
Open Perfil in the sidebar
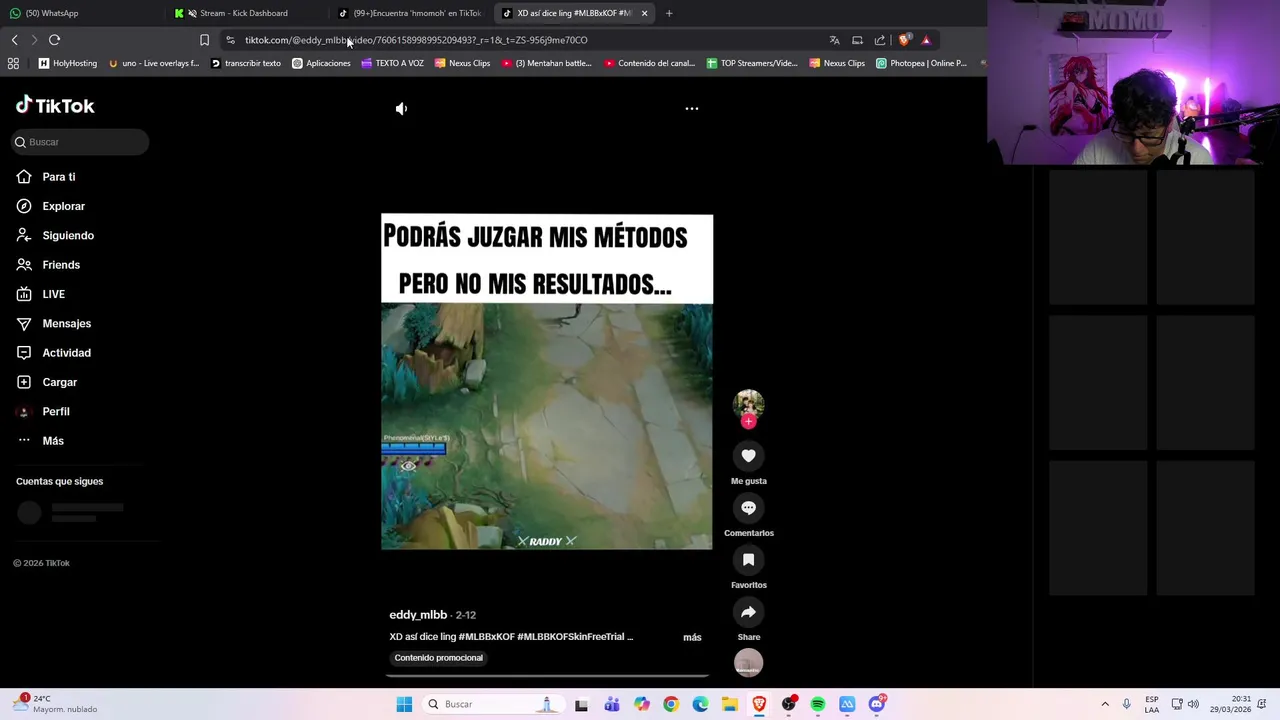pos(55,411)
